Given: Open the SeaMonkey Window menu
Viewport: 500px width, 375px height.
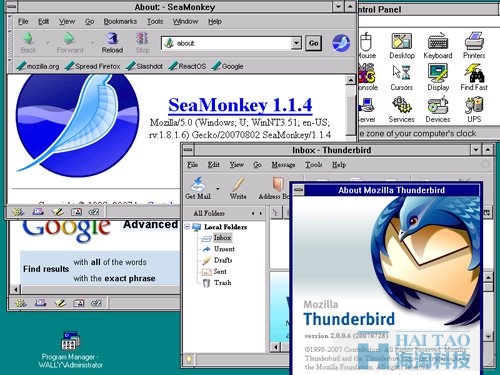Looking at the screenshot, I should [x=185, y=22].
